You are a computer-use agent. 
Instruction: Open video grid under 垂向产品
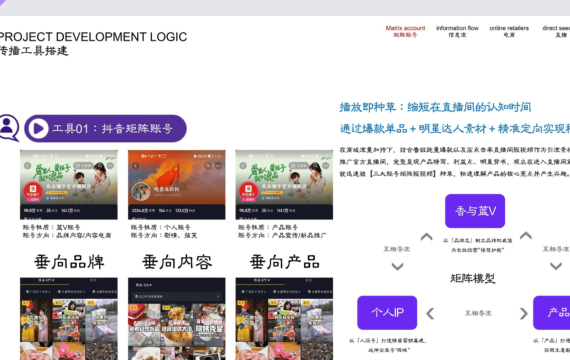coord(284,319)
